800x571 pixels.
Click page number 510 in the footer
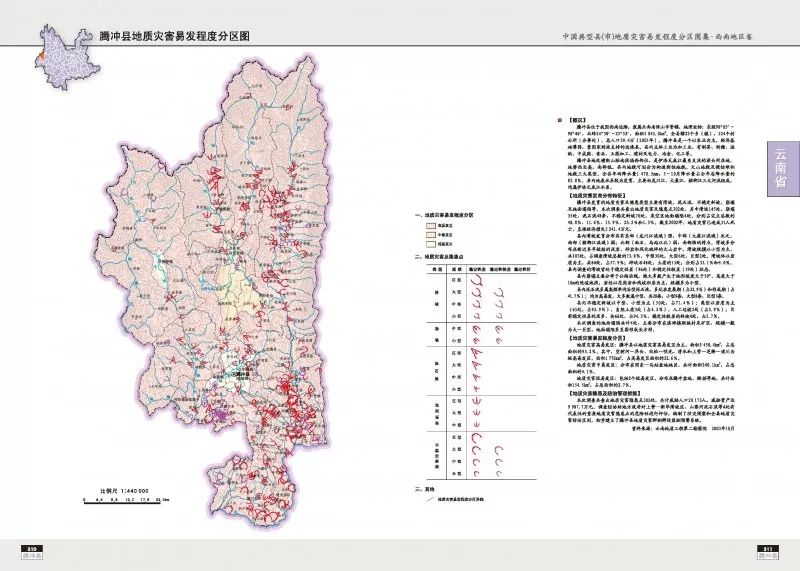[31, 549]
